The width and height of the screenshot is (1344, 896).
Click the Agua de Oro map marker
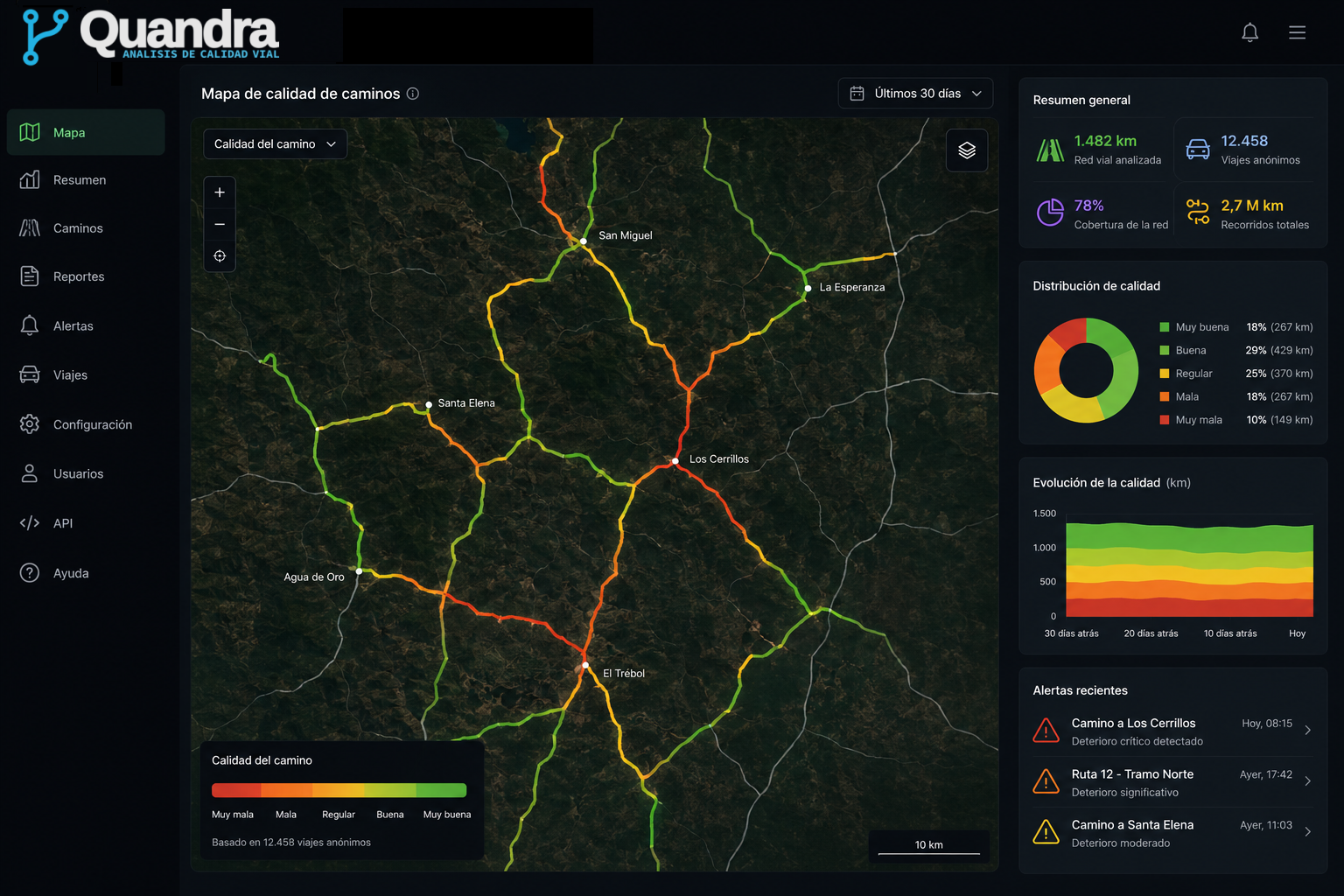coord(359,570)
